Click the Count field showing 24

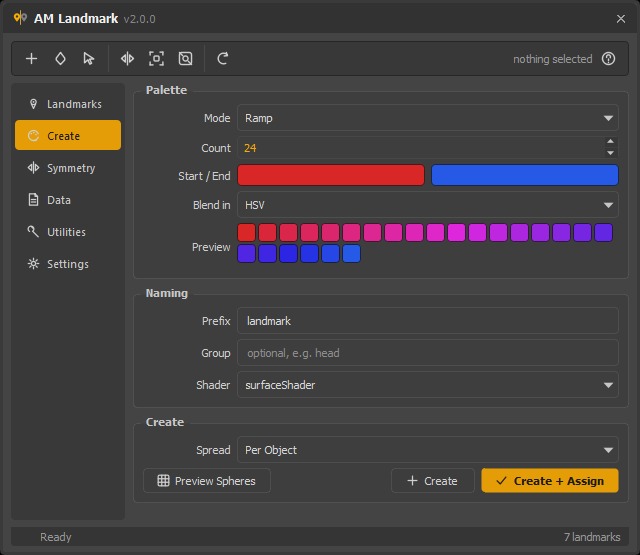420,148
